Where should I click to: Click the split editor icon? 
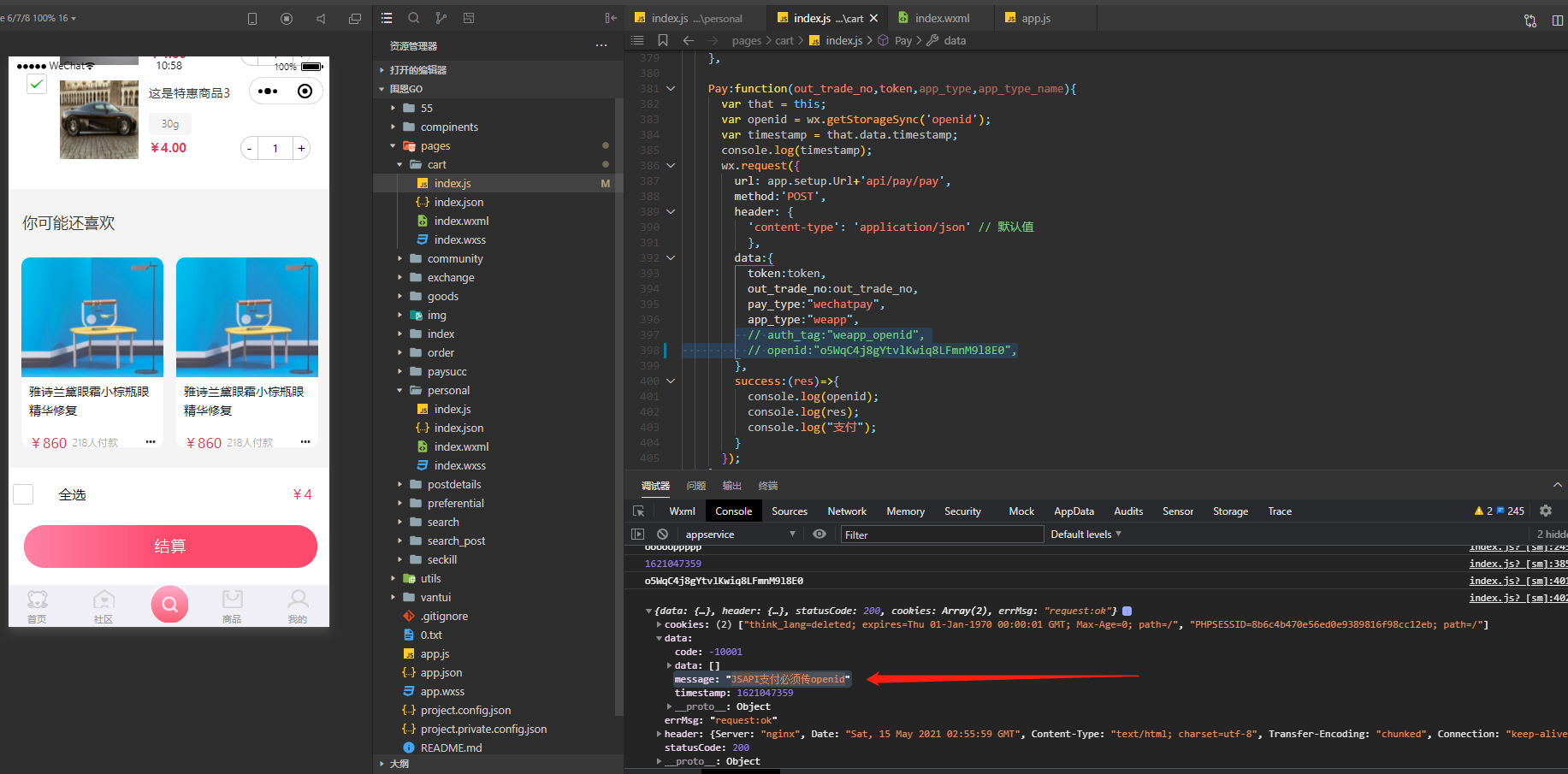(x=1557, y=20)
